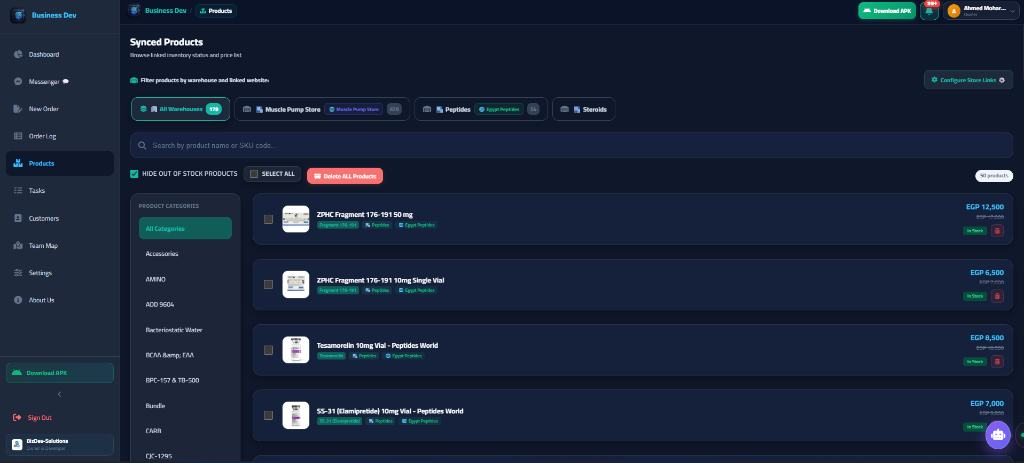Click the EGP 12,500 price
This screenshot has width=1024, height=463.
pyautogui.click(x=985, y=207)
